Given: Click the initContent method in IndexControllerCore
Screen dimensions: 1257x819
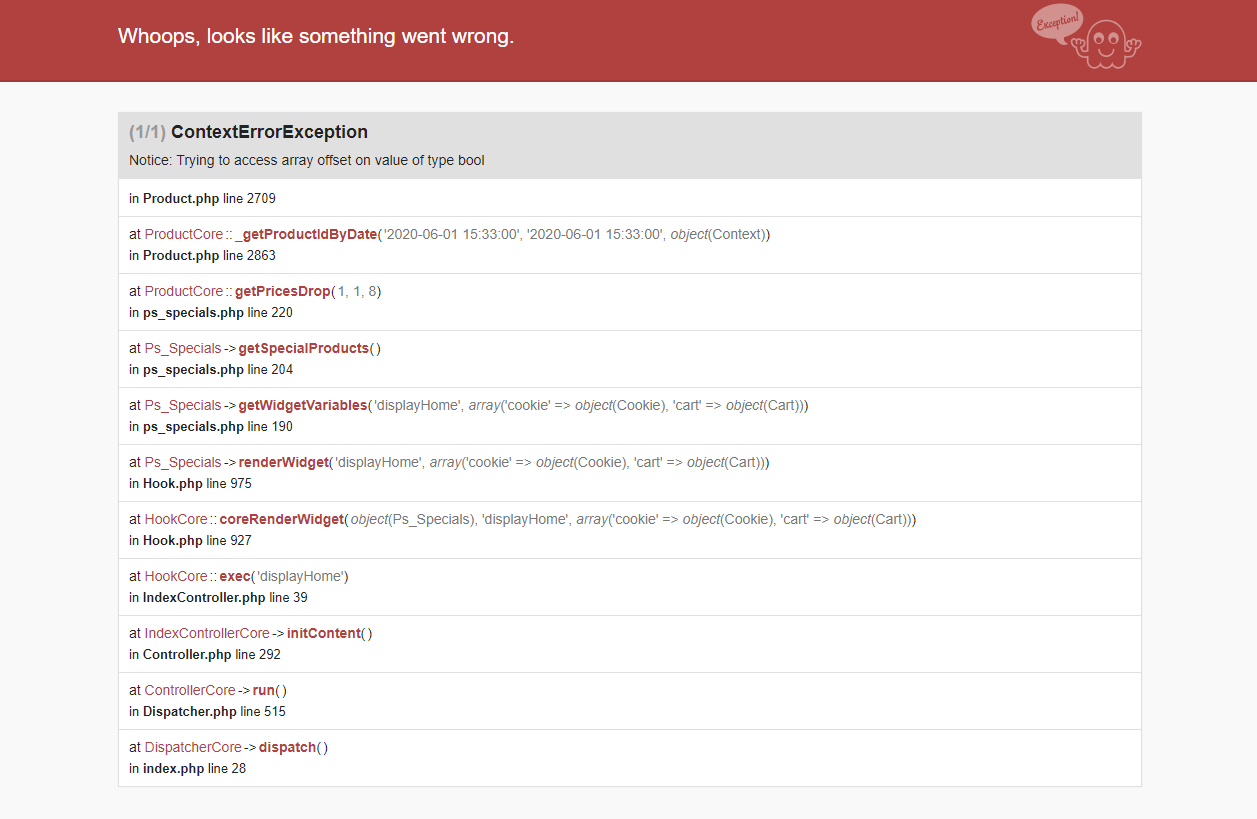Looking at the screenshot, I should coord(322,632).
